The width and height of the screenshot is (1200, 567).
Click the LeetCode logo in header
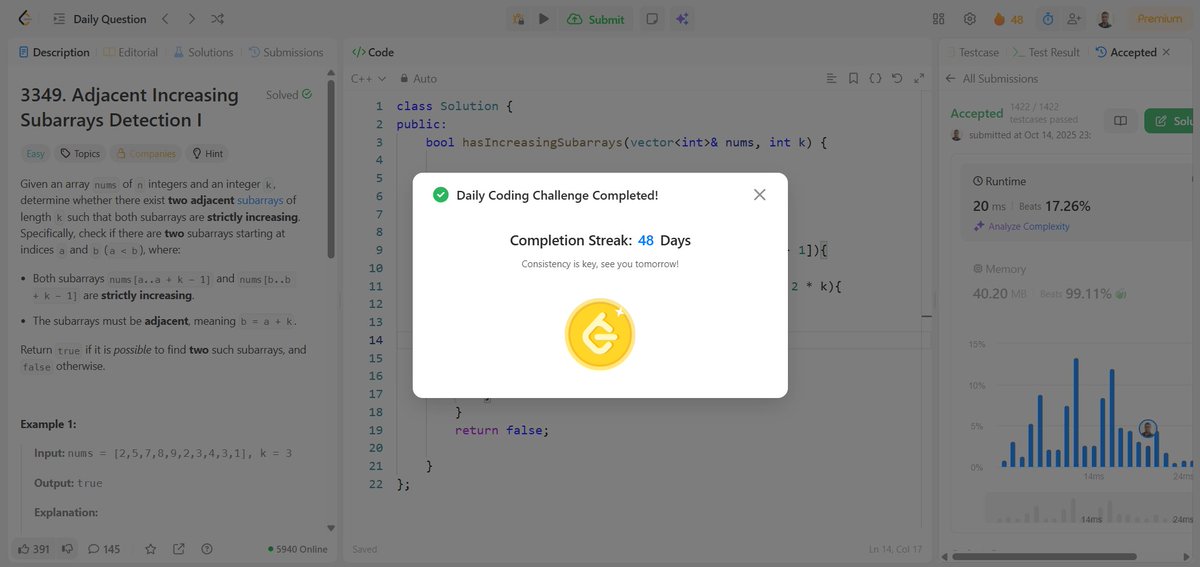[x=23, y=19]
